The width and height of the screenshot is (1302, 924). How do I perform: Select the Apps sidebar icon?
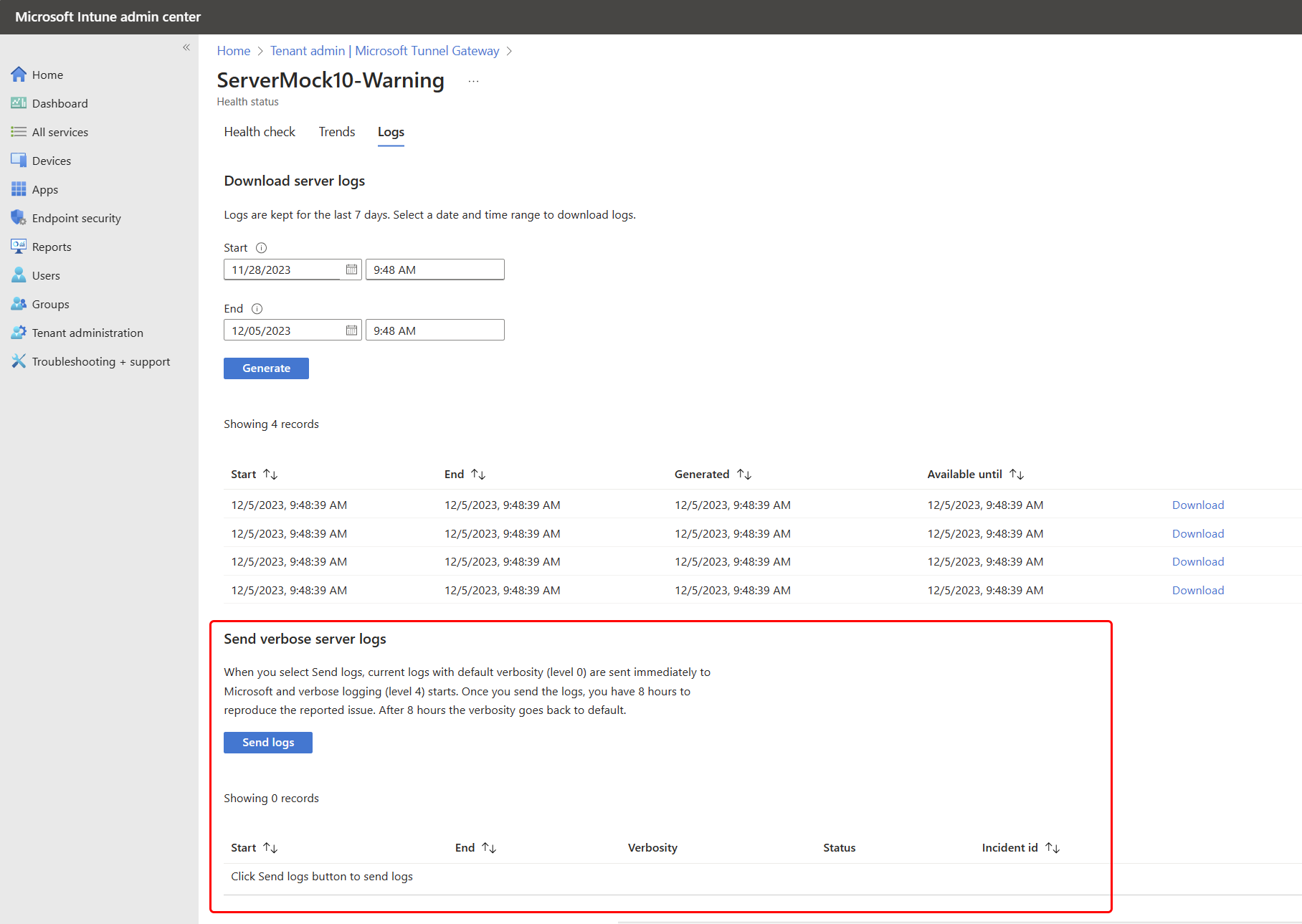click(19, 189)
